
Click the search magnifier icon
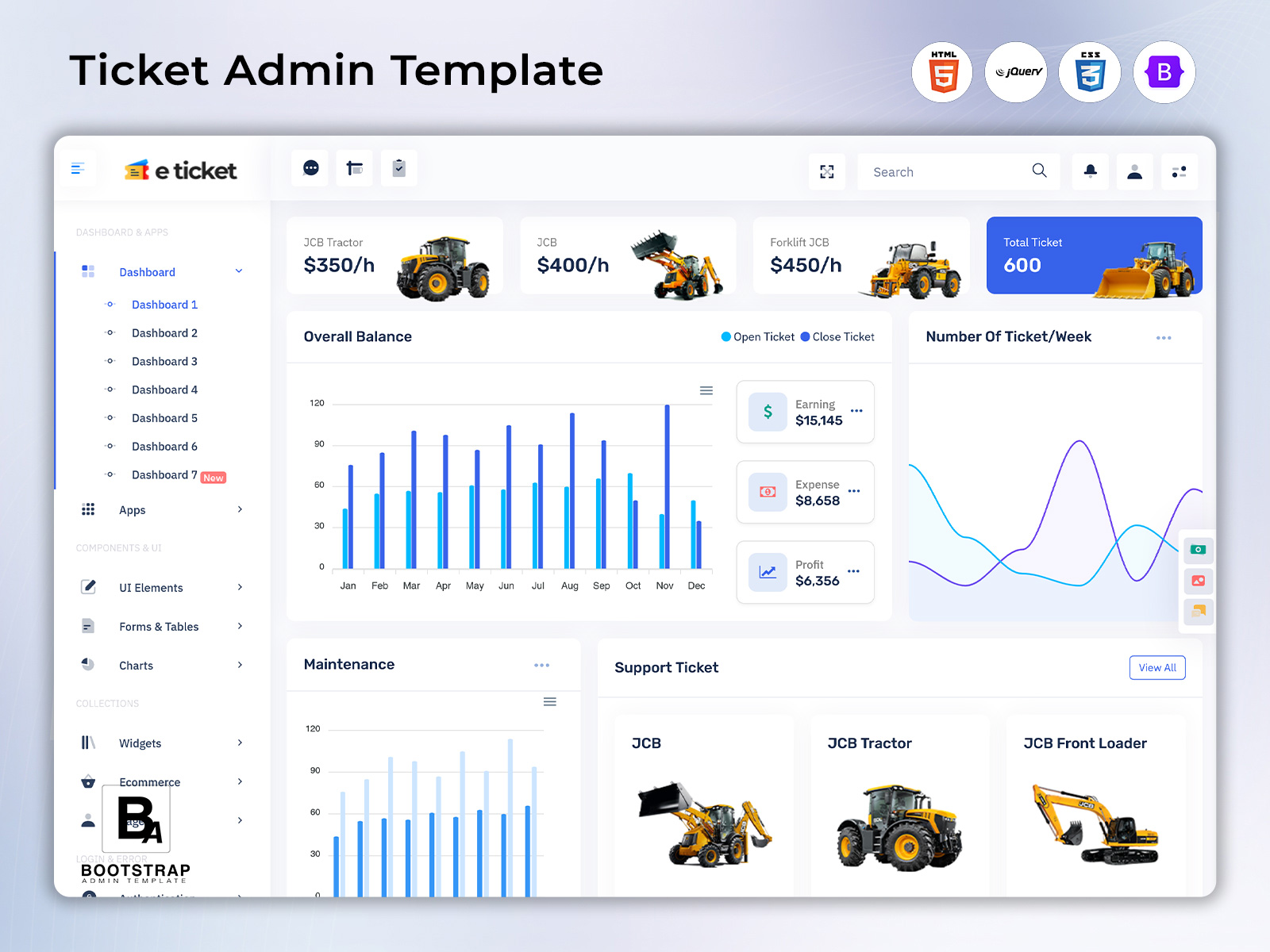click(1039, 171)
